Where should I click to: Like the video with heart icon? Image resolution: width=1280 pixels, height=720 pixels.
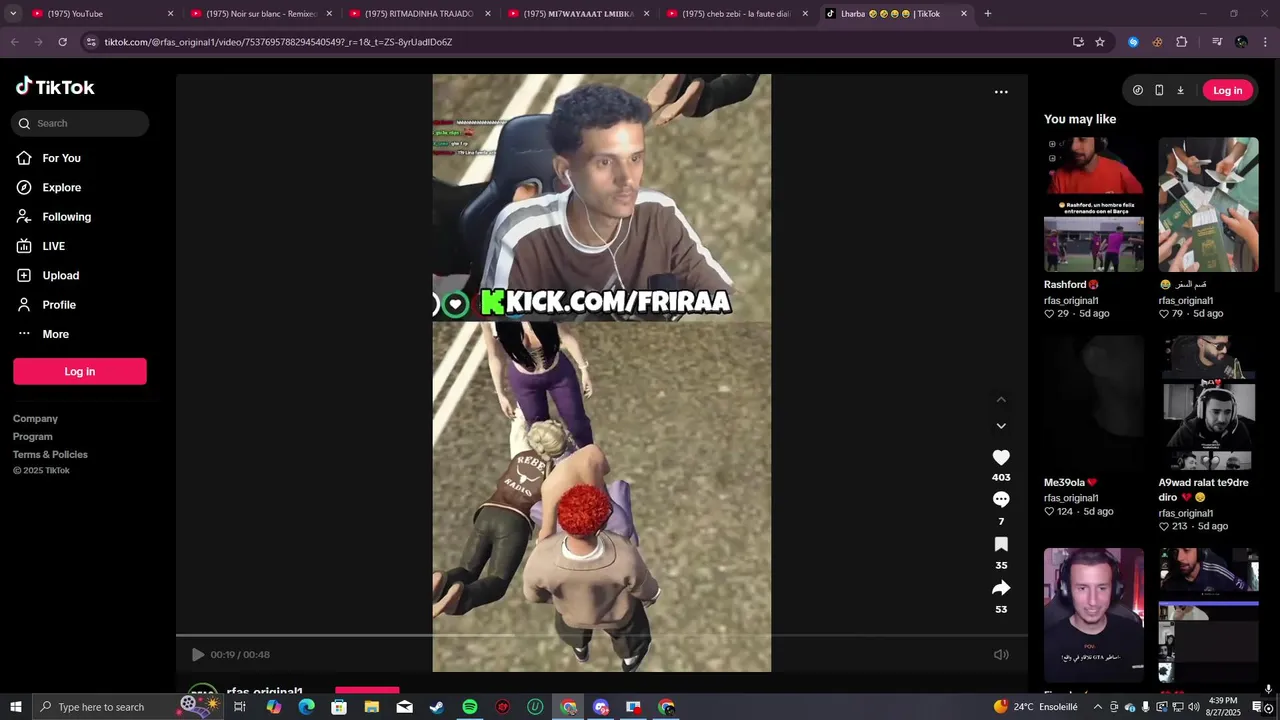click(x=1001, y=457)
